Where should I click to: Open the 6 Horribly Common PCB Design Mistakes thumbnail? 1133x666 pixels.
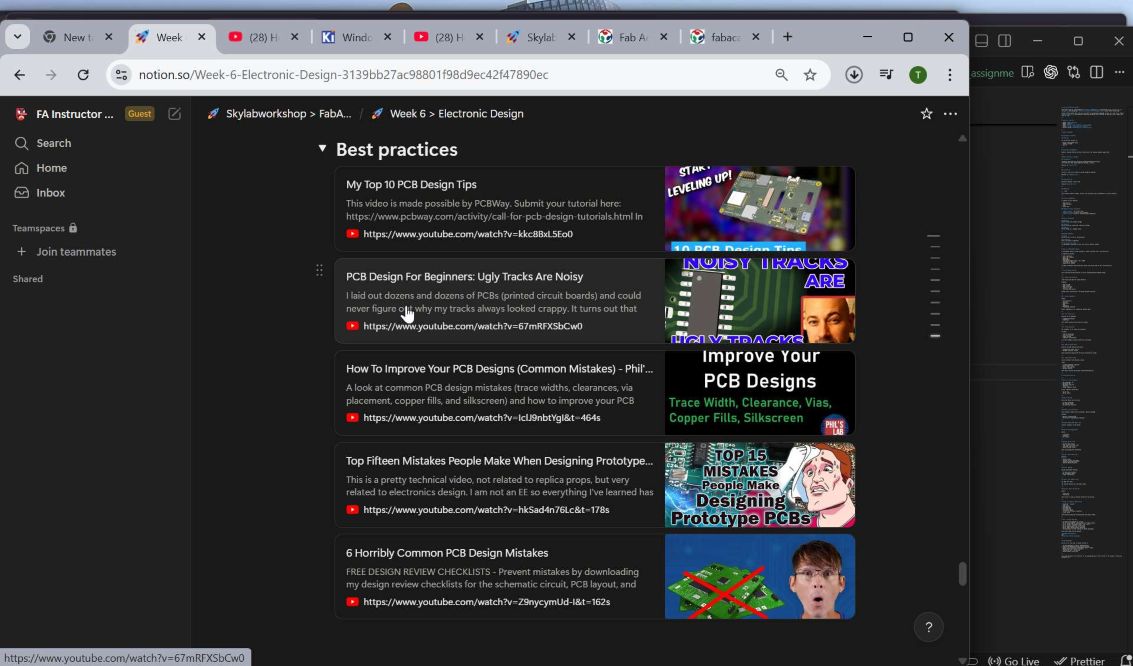click(759, 577)
